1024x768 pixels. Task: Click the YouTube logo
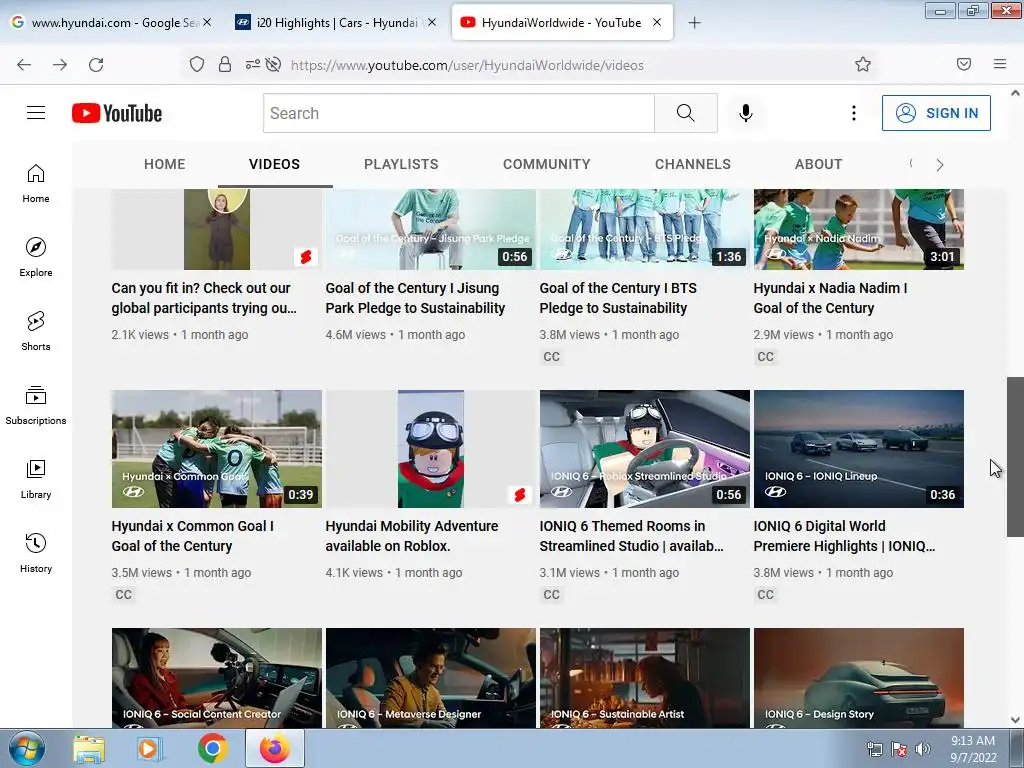[117, 113]
